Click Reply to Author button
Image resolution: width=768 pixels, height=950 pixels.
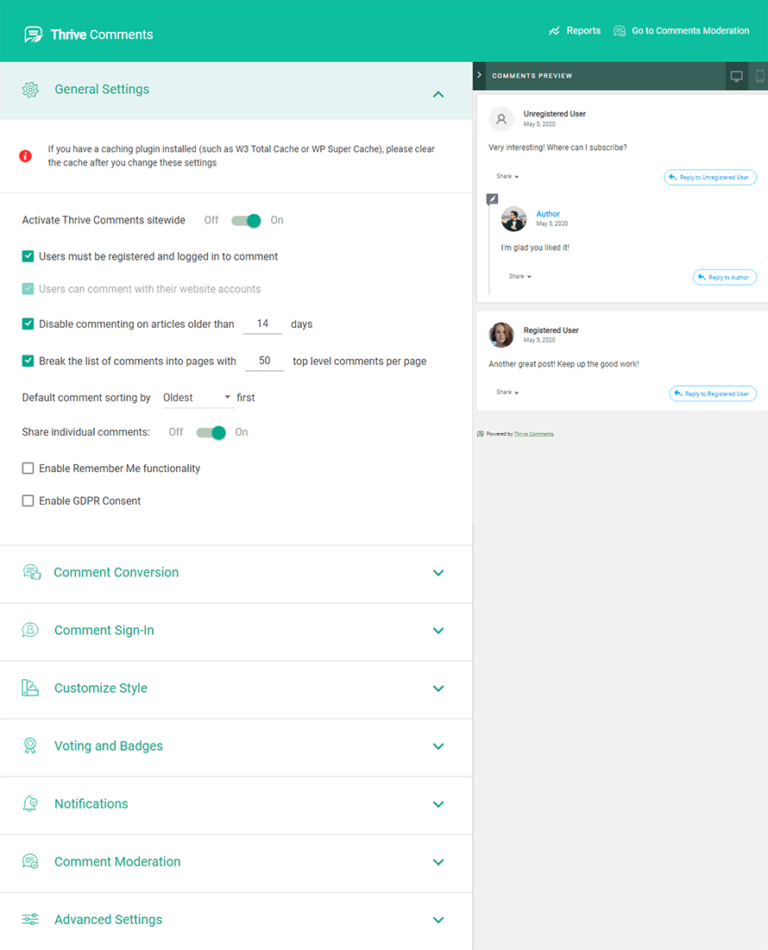tap(724, 277)
